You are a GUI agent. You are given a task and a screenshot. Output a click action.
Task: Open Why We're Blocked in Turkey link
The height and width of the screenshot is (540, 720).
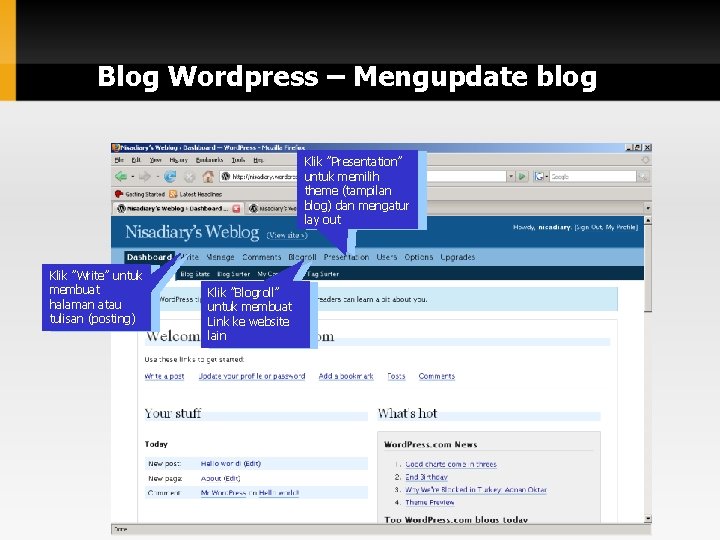pos(476,490)
